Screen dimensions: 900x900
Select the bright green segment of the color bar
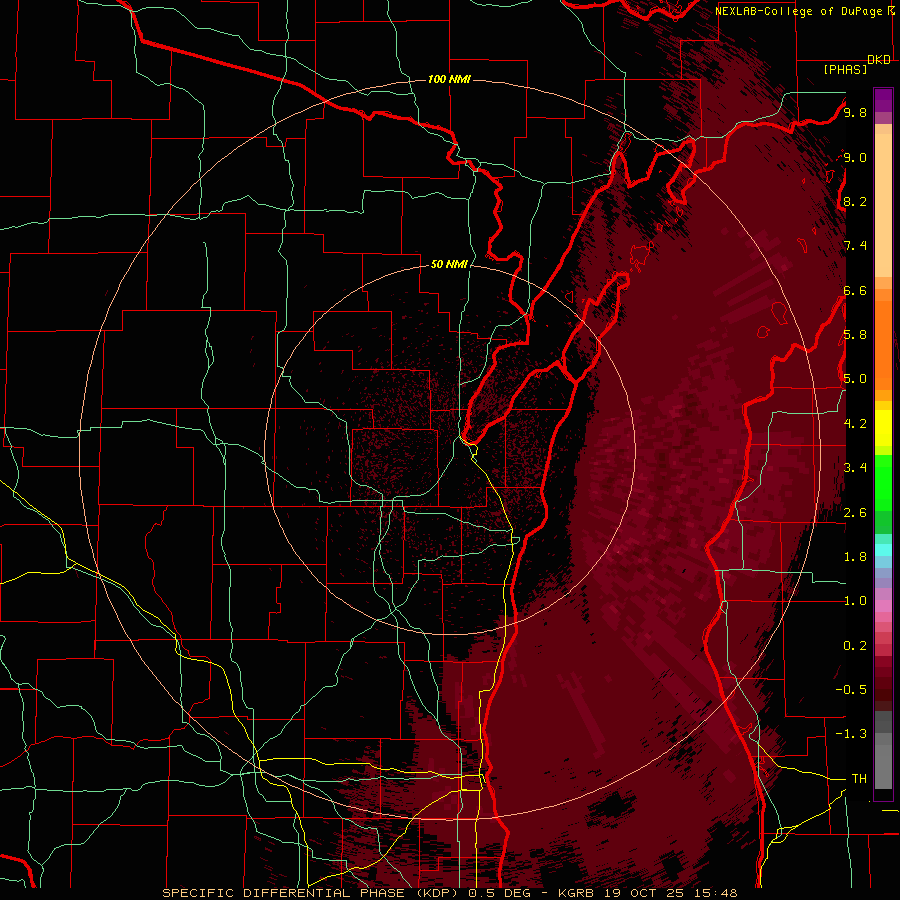883,482
